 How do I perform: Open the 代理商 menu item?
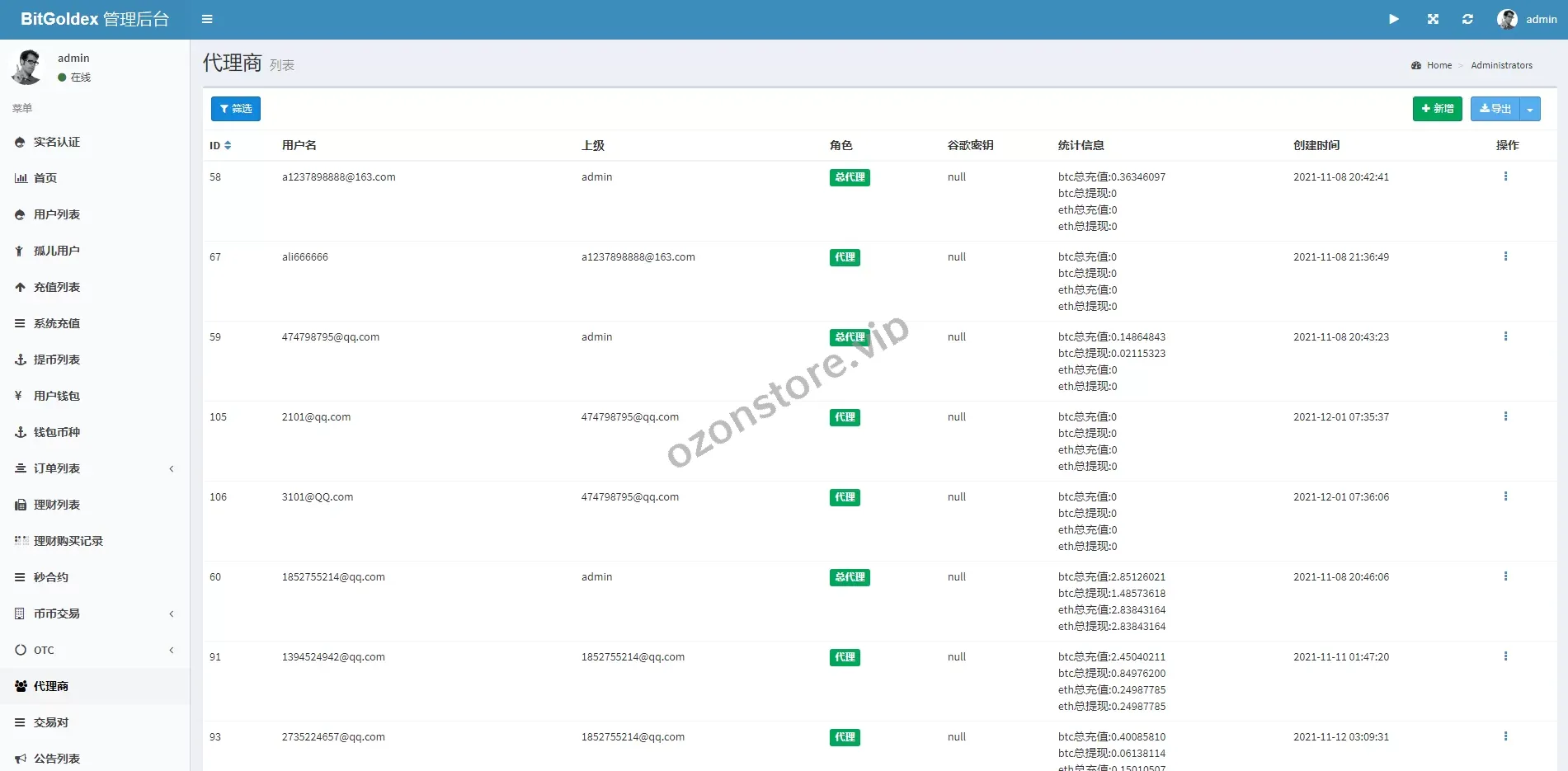51,686
